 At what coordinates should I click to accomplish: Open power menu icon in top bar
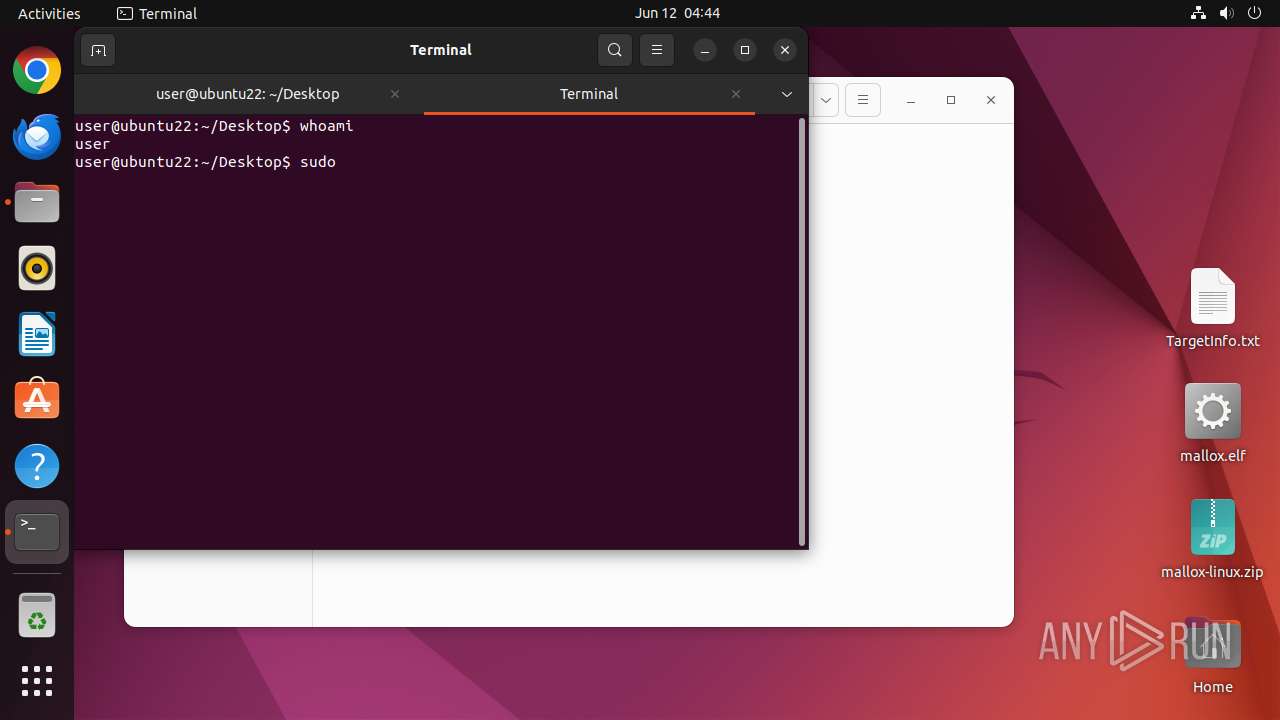pos(1254,13)
